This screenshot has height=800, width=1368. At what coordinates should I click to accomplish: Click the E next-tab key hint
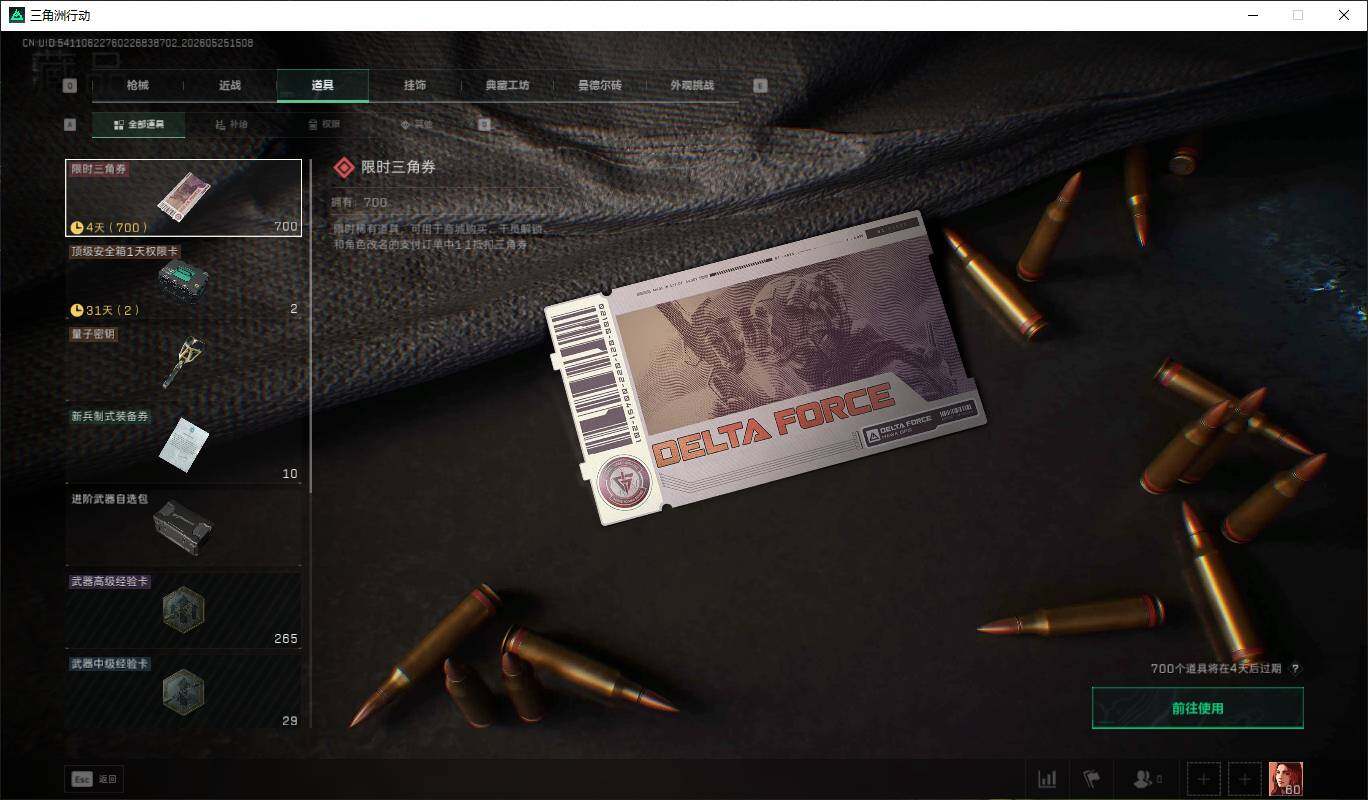(760, 86)
